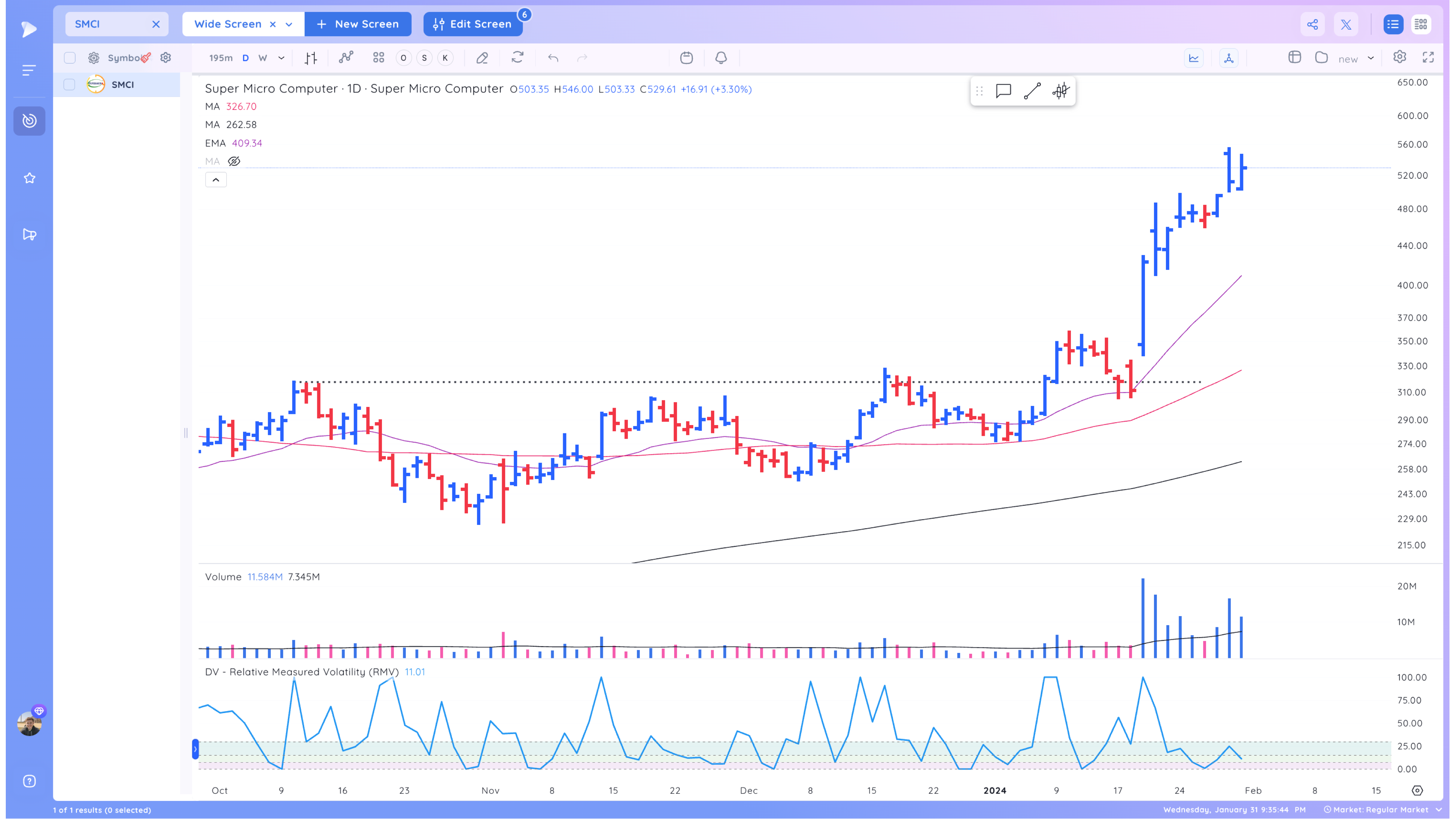Click the go-to-date target icon on time axis
This screenshot has height=819, width=1456.
tap(1417, 790)
